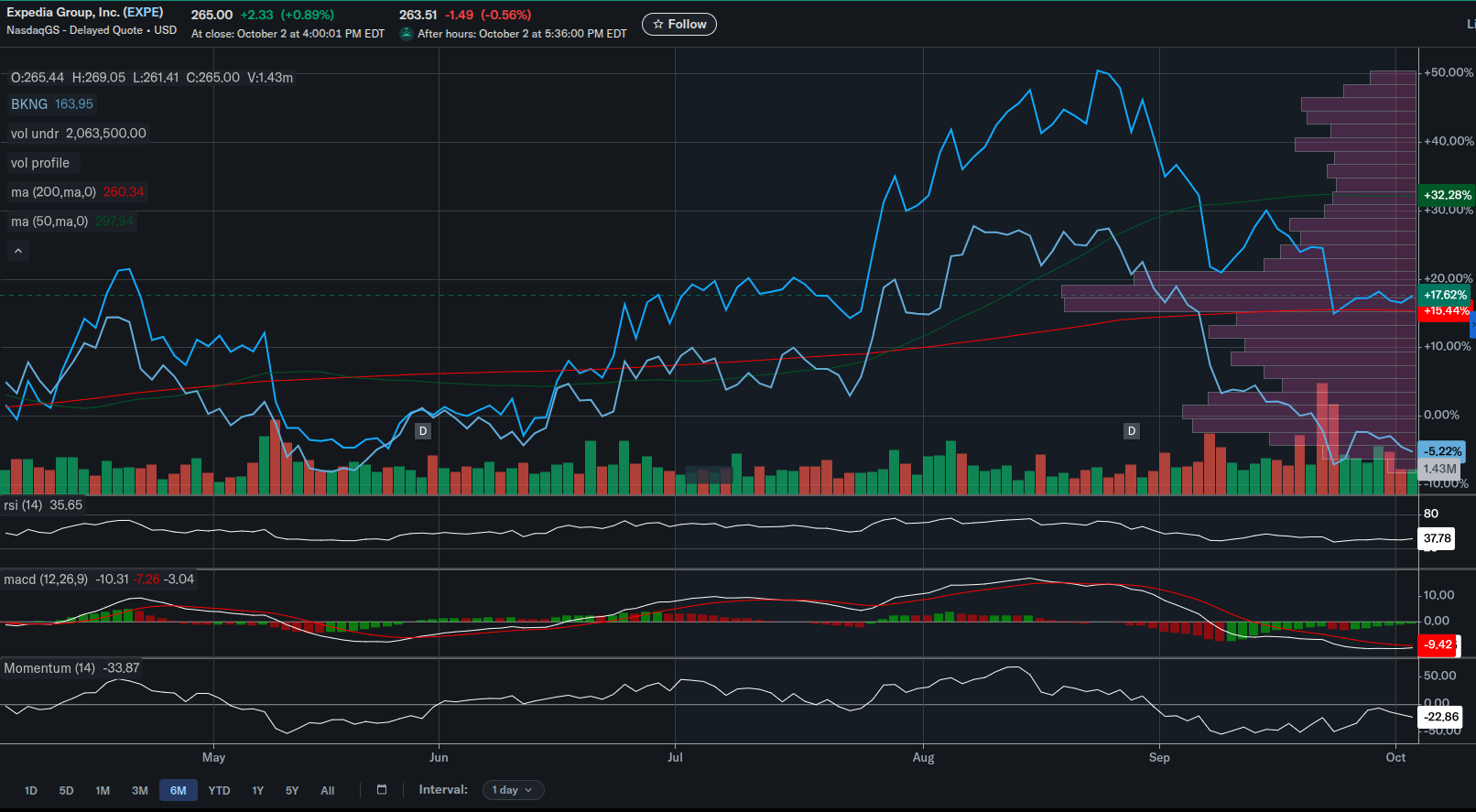
Task: Open the BKNG comparison legend
Action: 52,104
